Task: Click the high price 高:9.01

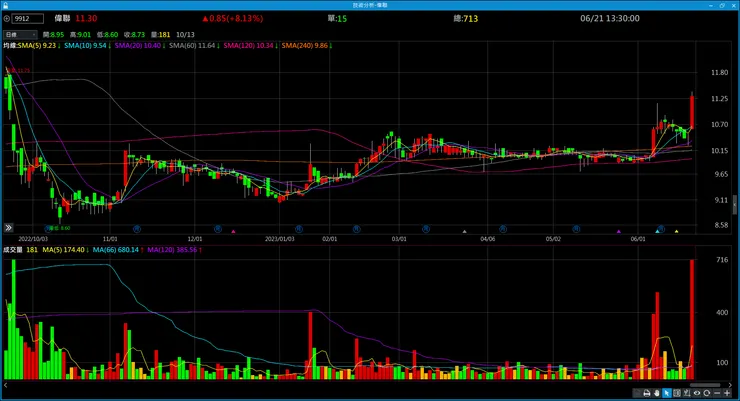Action: 80,34
